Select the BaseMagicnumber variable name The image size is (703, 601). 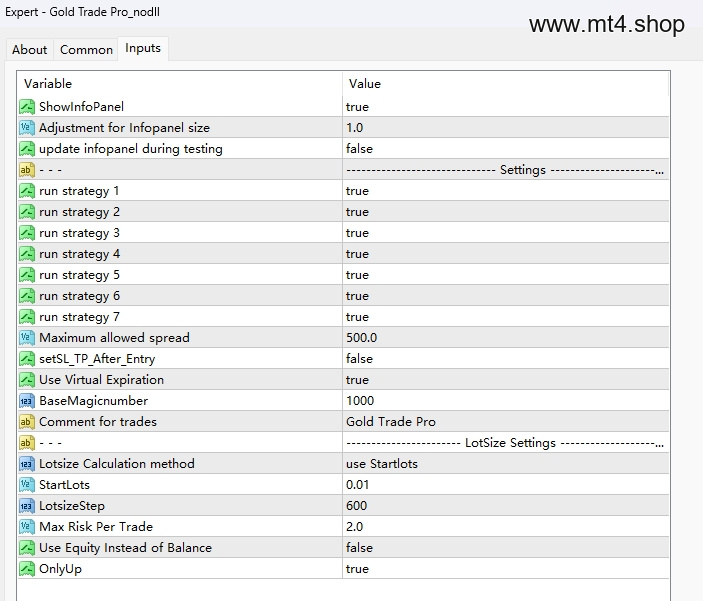point(93,401)
